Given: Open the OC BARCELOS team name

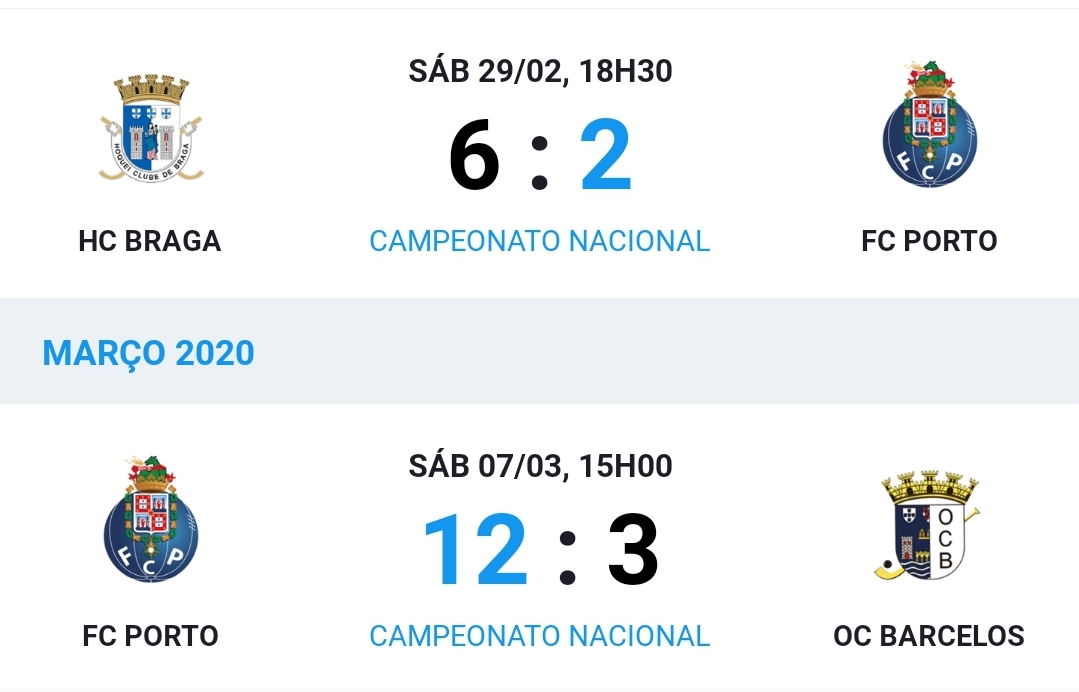Looking at the screenshot, I should coord(929,636).
